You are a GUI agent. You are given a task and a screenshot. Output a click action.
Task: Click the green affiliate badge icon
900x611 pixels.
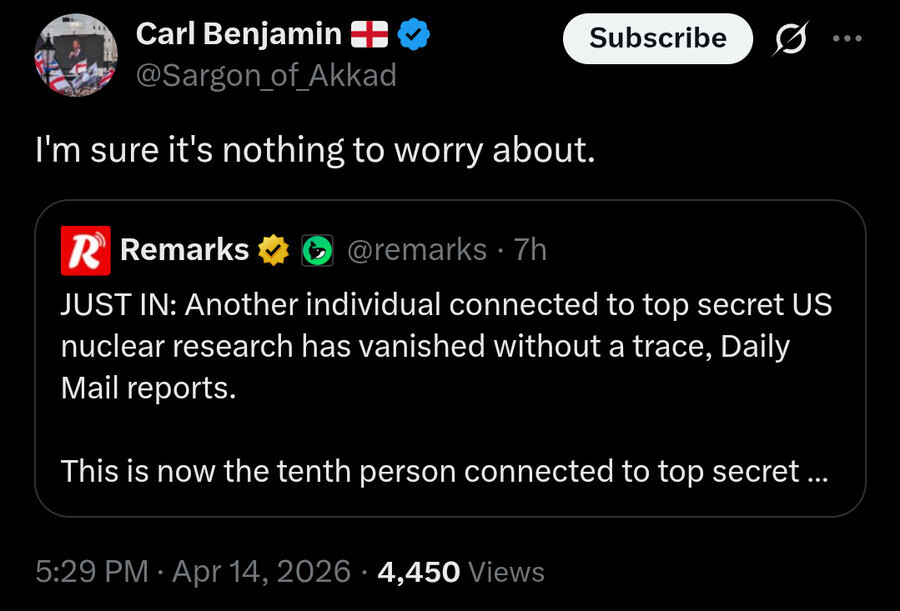(x=317, y=250)
